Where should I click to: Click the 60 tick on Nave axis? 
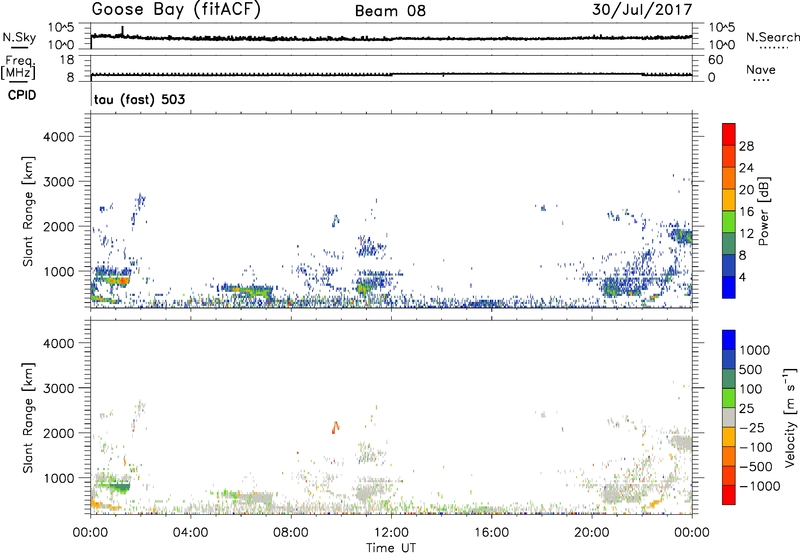pos(715,60)
